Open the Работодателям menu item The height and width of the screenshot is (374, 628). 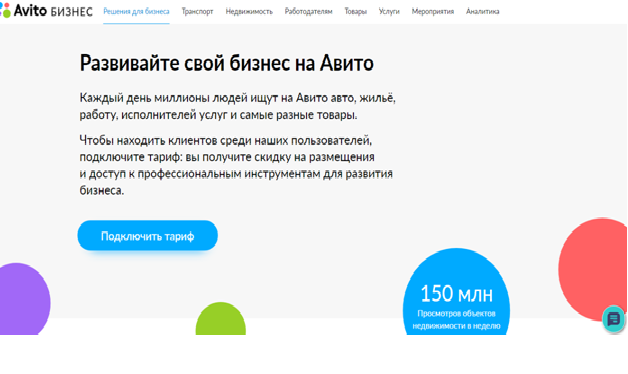click(x=308, y=12)
